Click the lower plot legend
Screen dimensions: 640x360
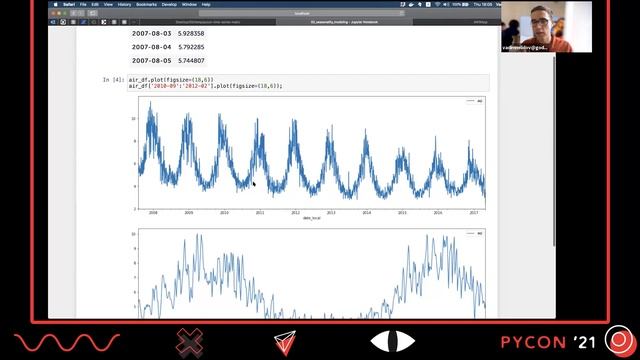tap(475, 233)
